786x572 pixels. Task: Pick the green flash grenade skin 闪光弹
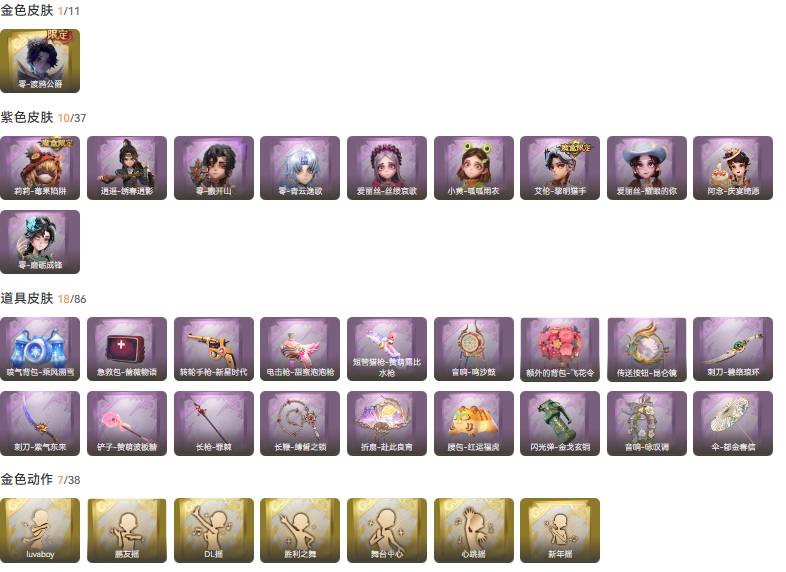coord(560,423)
